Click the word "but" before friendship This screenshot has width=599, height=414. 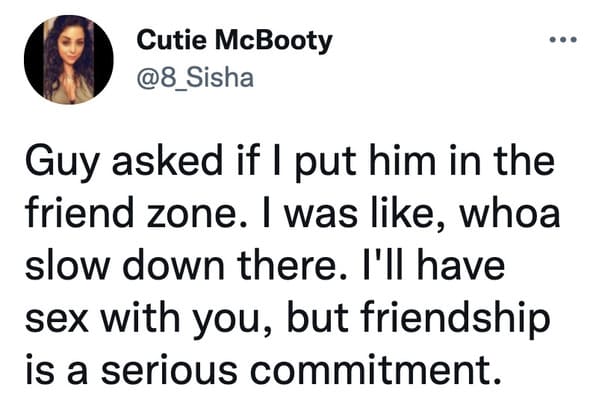(317, 317)
